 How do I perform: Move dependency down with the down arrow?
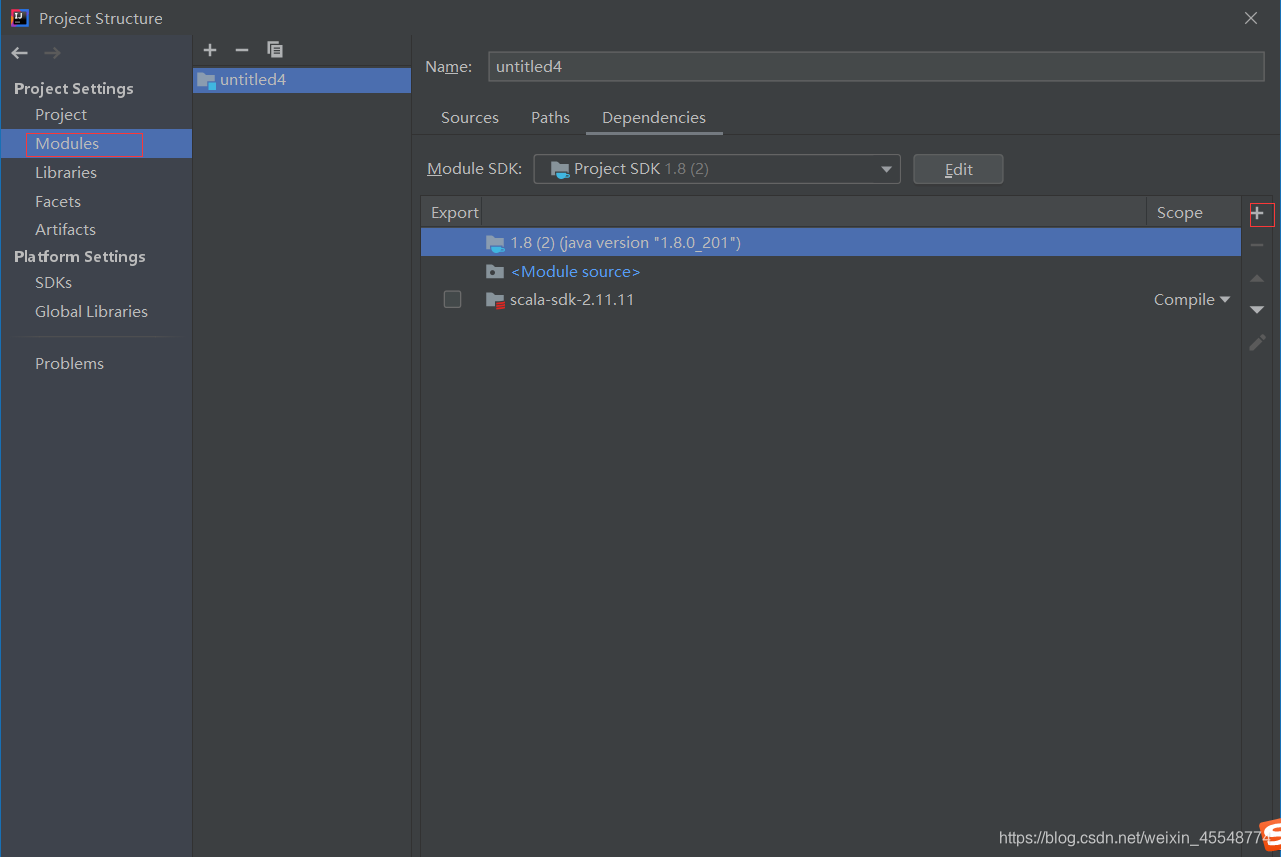[1258, 310]
